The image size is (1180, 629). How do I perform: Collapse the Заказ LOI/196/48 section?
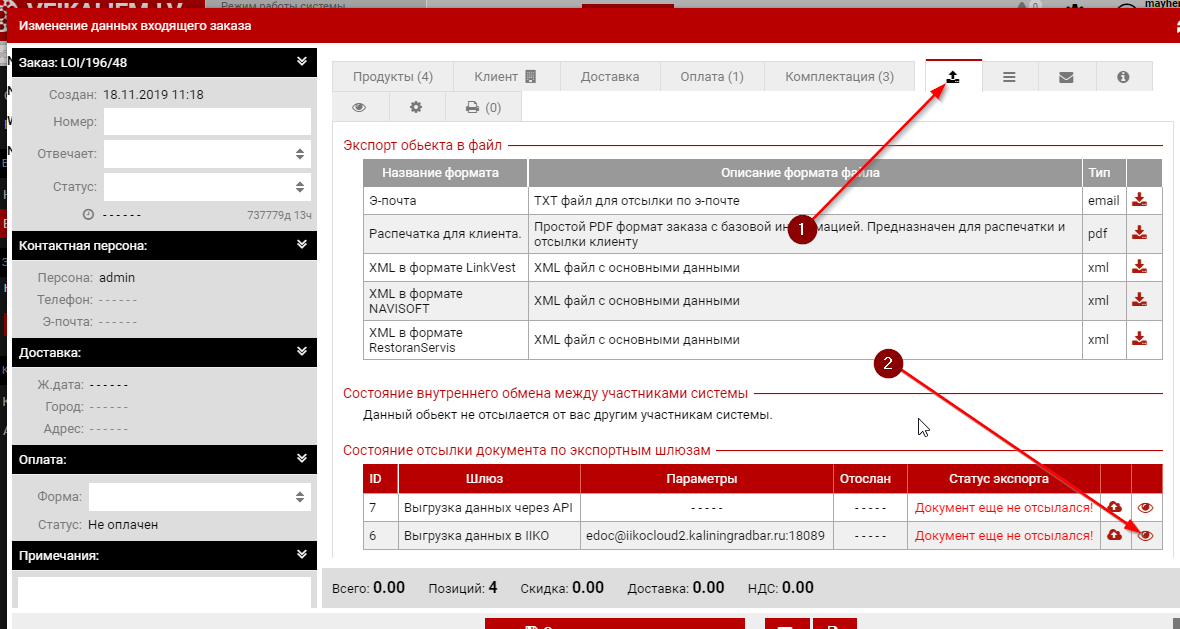pos(302,62)
